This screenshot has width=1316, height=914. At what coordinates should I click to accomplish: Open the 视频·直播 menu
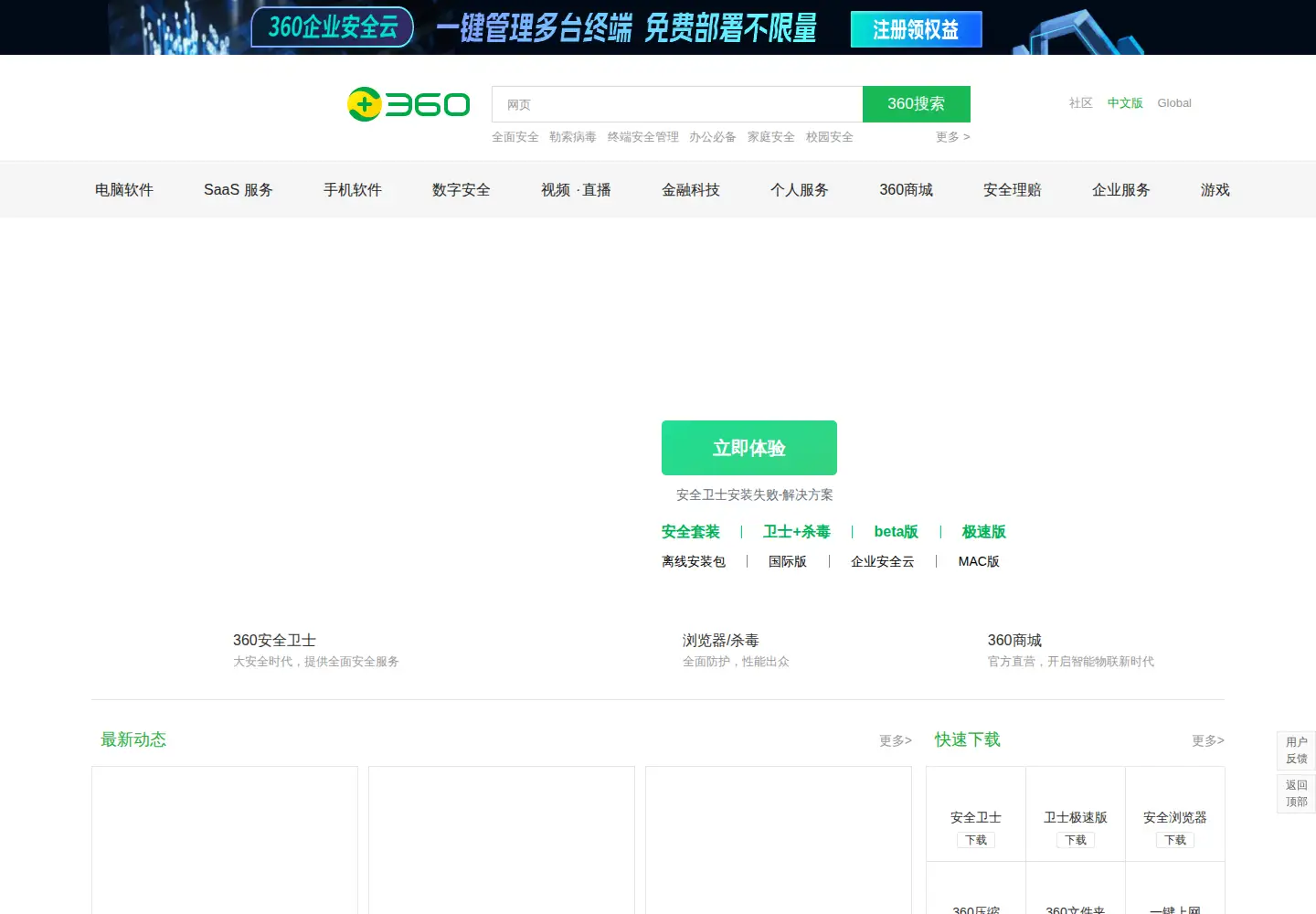tap(576, 190)
